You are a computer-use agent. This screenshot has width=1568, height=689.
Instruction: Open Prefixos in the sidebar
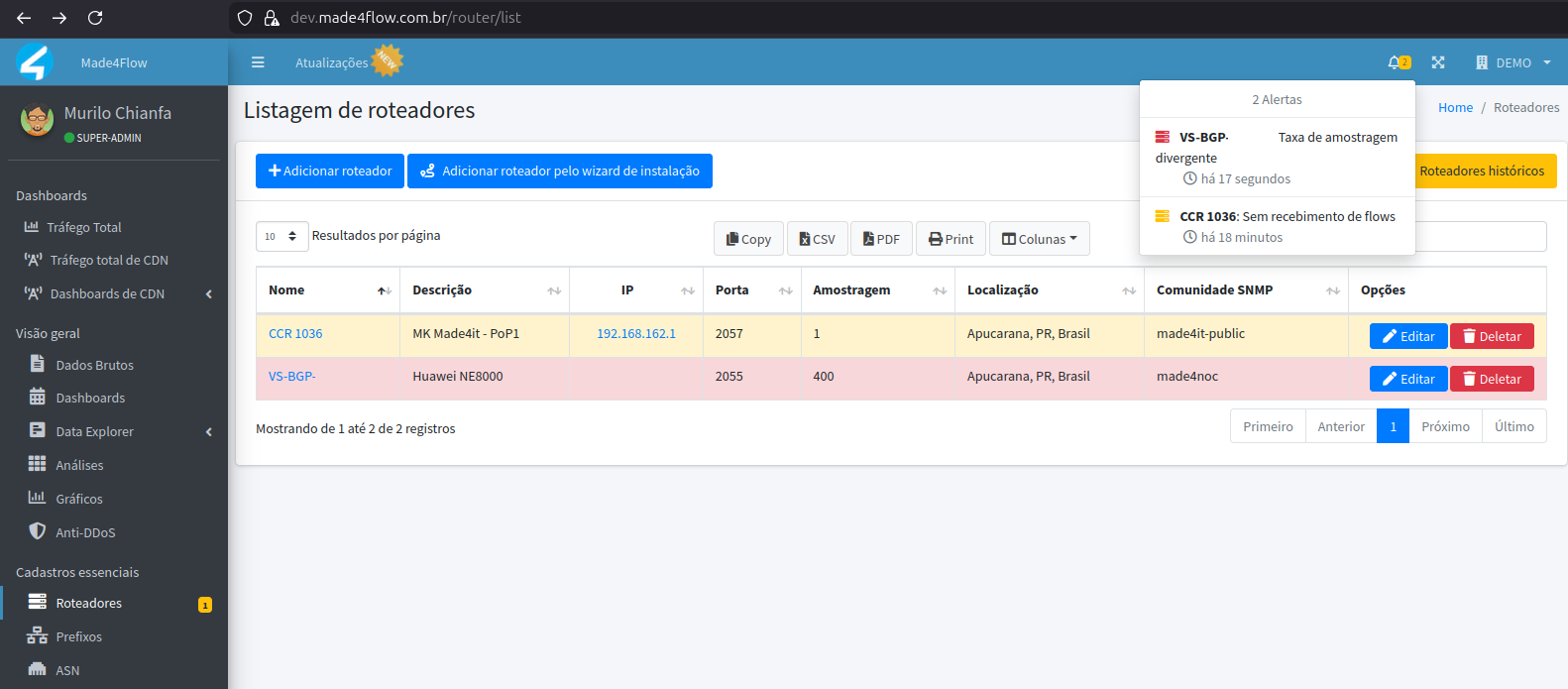tap(78, 636)
